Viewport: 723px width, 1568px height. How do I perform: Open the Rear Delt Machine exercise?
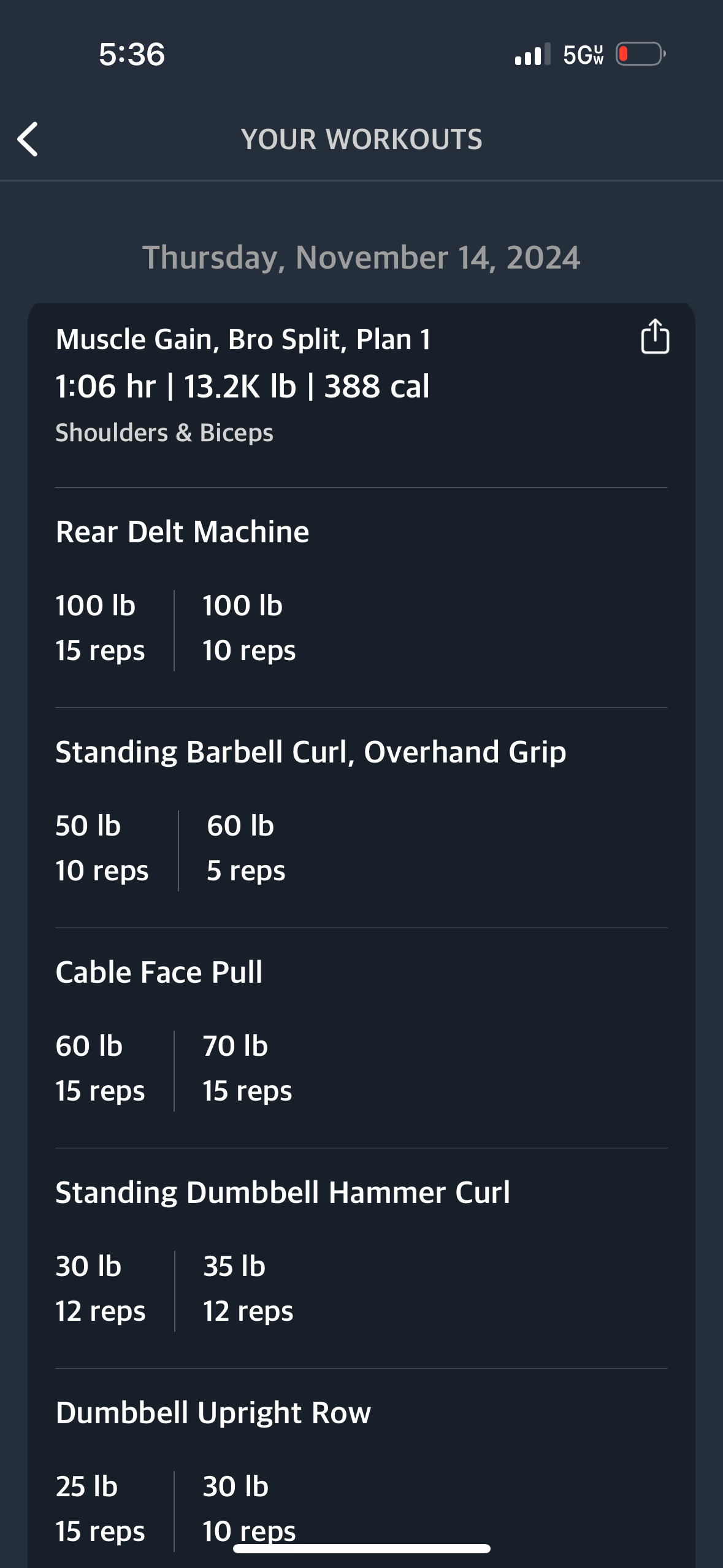[182, 531]
